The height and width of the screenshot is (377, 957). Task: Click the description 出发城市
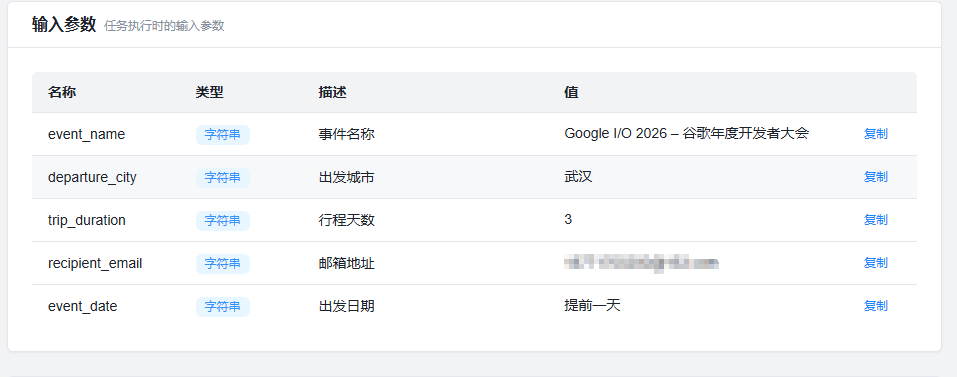[346, 178]
